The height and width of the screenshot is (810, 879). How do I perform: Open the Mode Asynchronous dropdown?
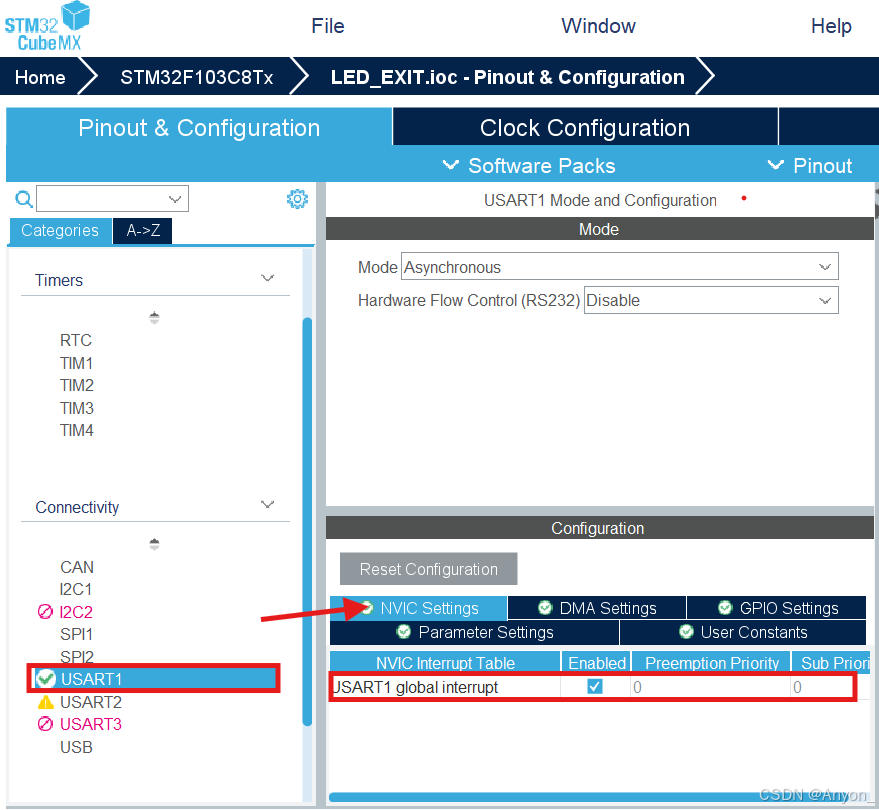tap(619, 267)
